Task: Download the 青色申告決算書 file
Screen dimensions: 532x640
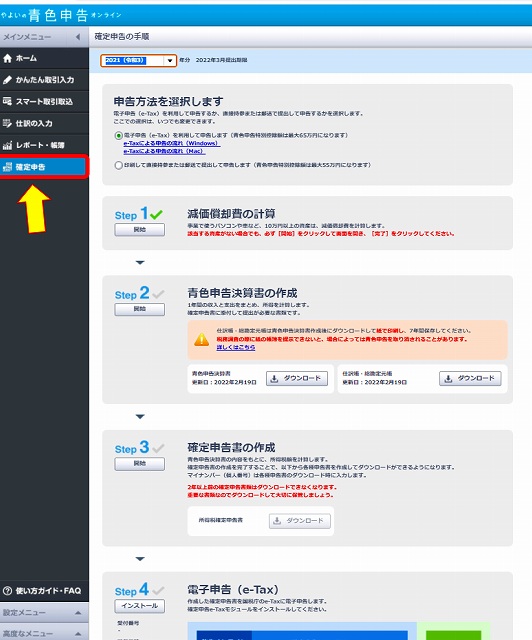Action: (297, 379)
